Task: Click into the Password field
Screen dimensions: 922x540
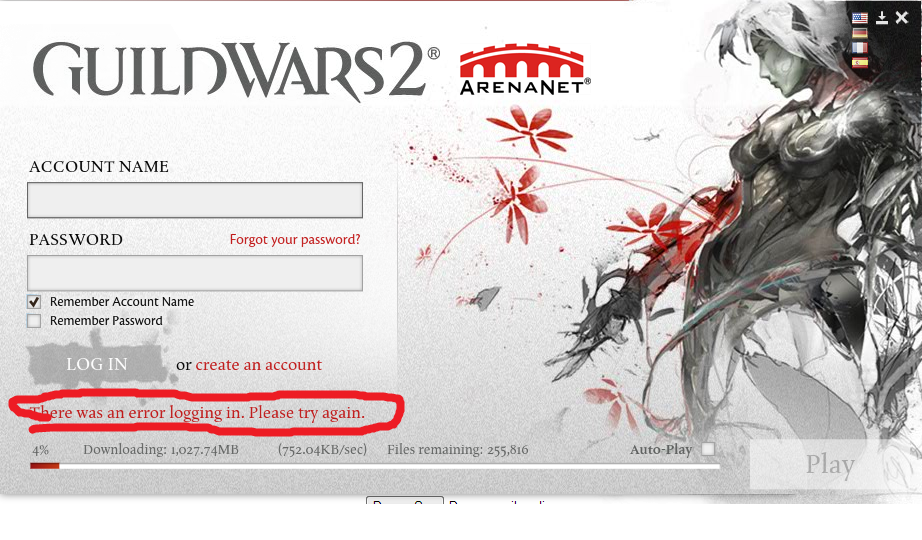Action: tap(195, 273)
